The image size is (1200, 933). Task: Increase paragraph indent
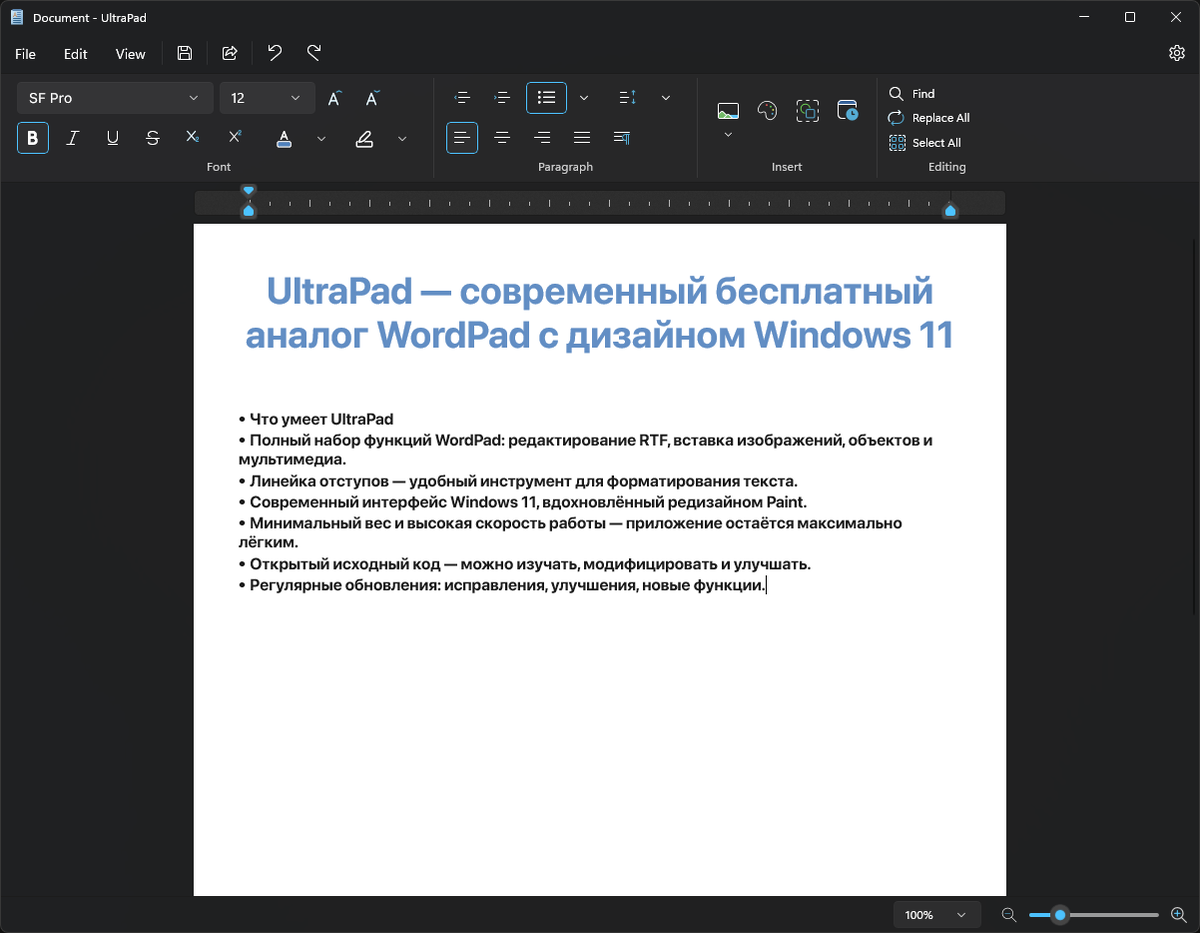[x=503, y=98]
